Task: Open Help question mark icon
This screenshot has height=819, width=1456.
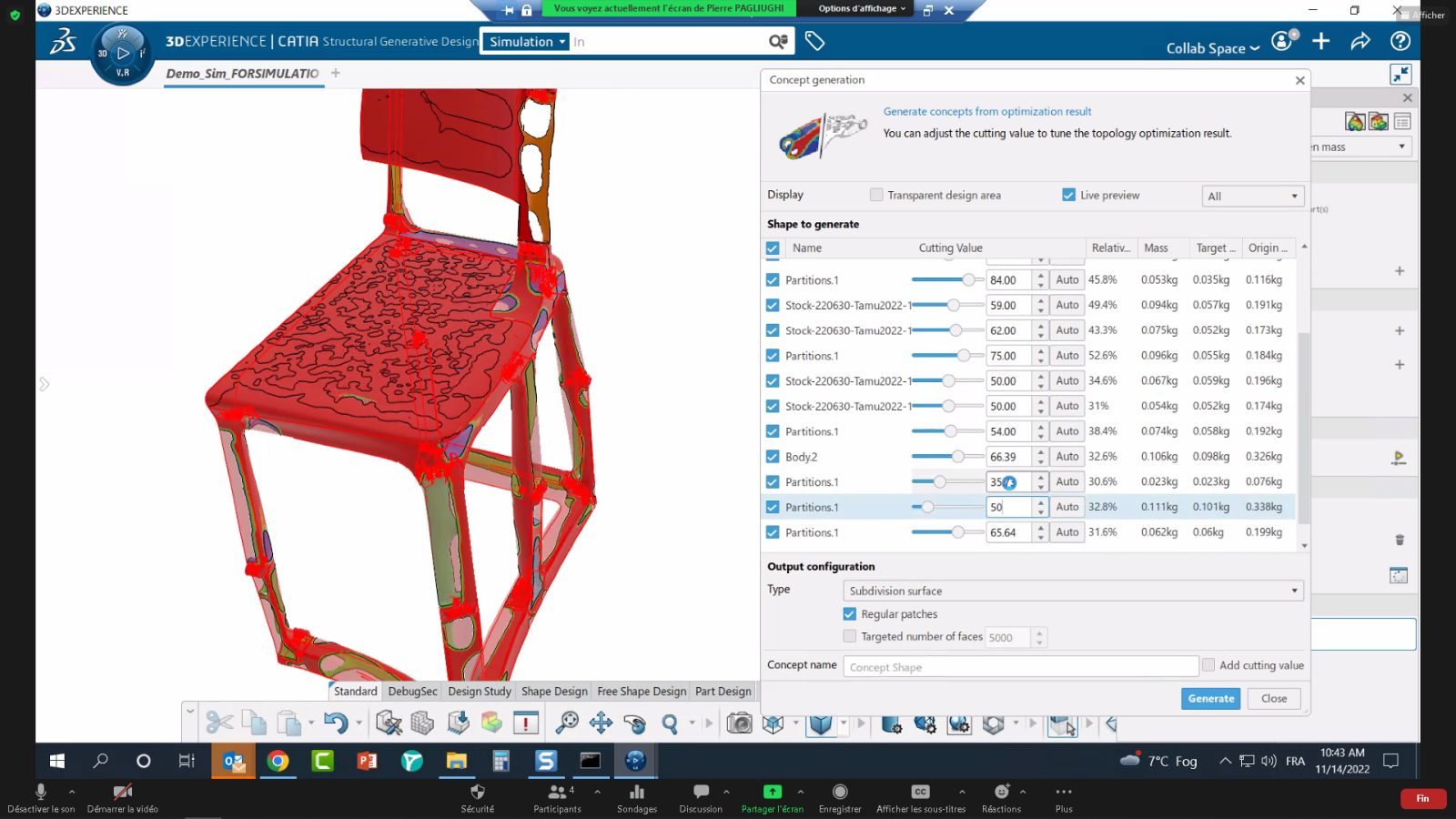Action: [1400, 41]
